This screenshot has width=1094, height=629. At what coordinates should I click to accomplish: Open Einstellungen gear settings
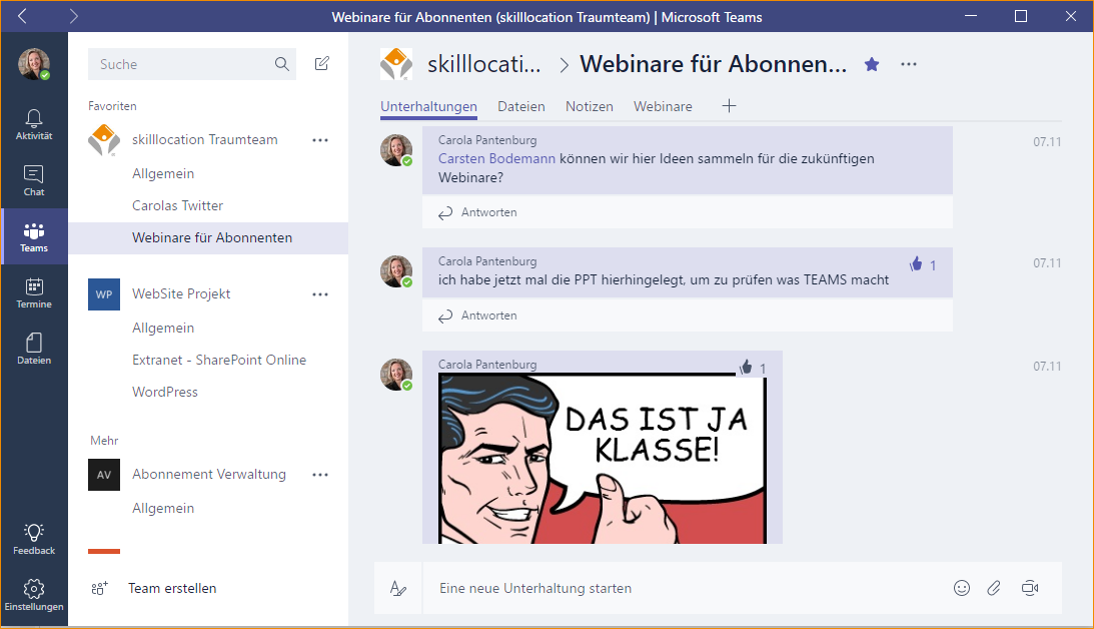tap(33, 595)
